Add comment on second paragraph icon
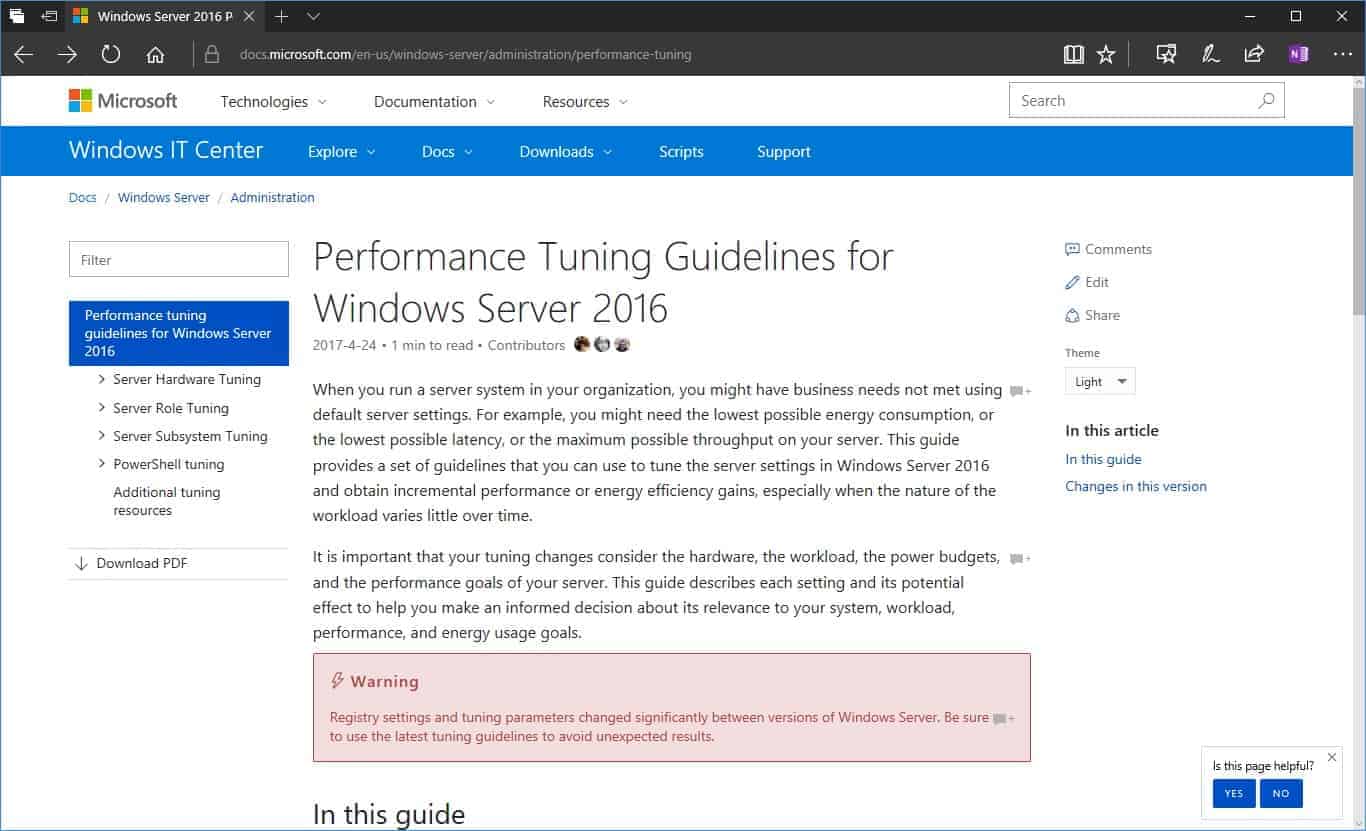 click(1019, 559)
